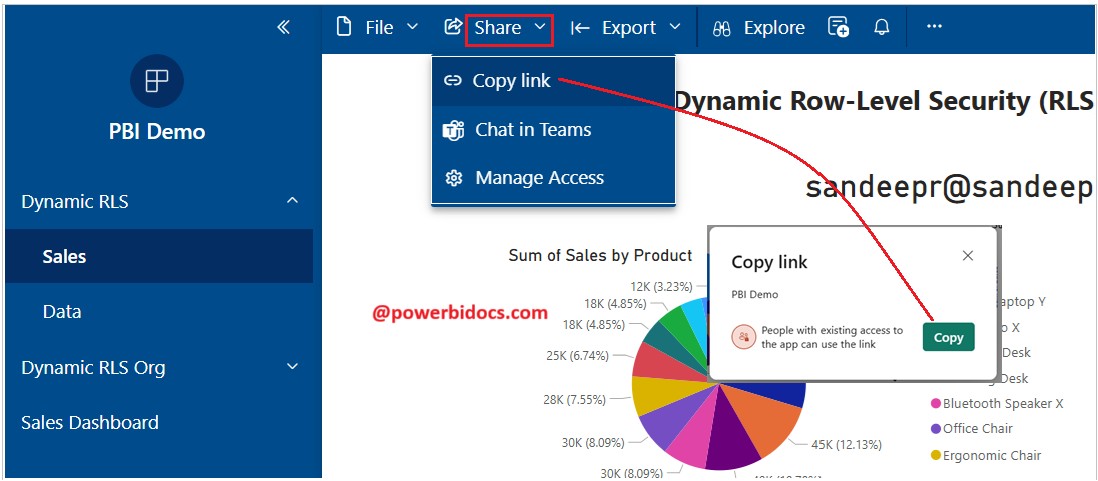Screen dimensions: 1098x481
Task: Click the pink Bluetooth Speaker X legend swatch
Action: tap(936, 404)
